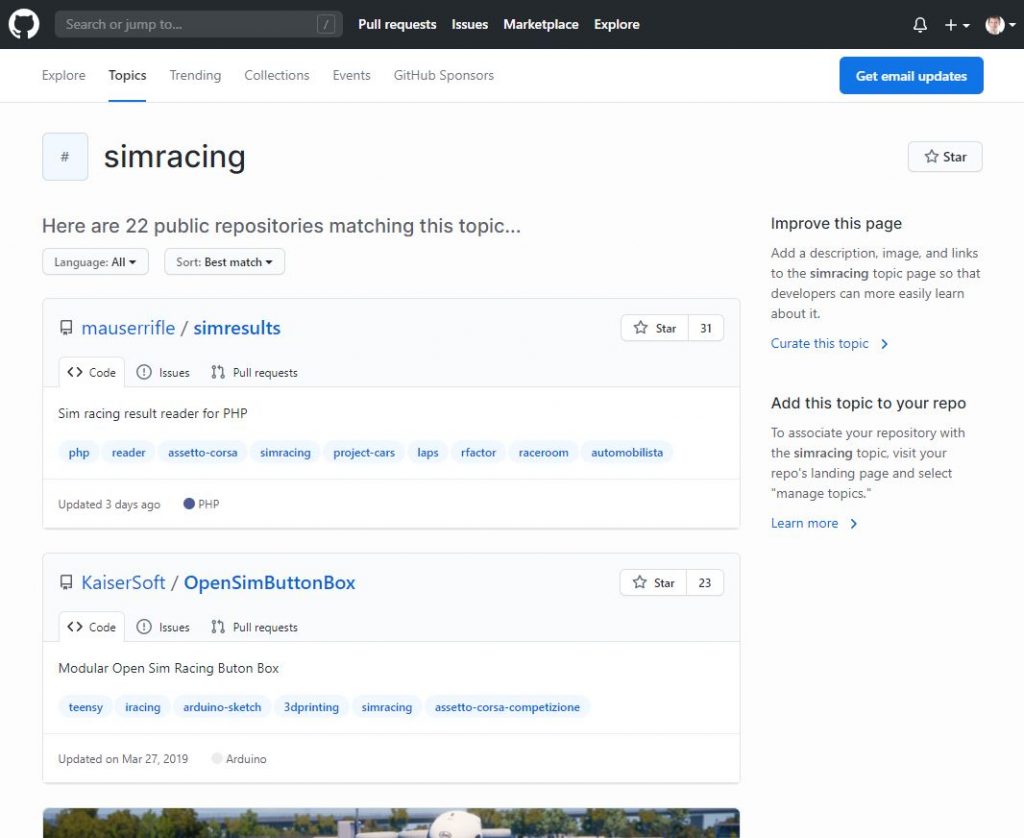Click the laps topic tag
Viewport: 1024px width, 838px height.
tap(428, 452)
